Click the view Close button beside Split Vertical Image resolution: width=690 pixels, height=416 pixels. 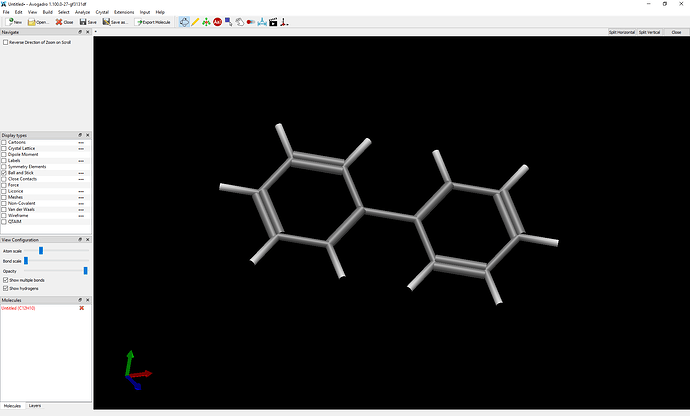(x=676, y=32)
